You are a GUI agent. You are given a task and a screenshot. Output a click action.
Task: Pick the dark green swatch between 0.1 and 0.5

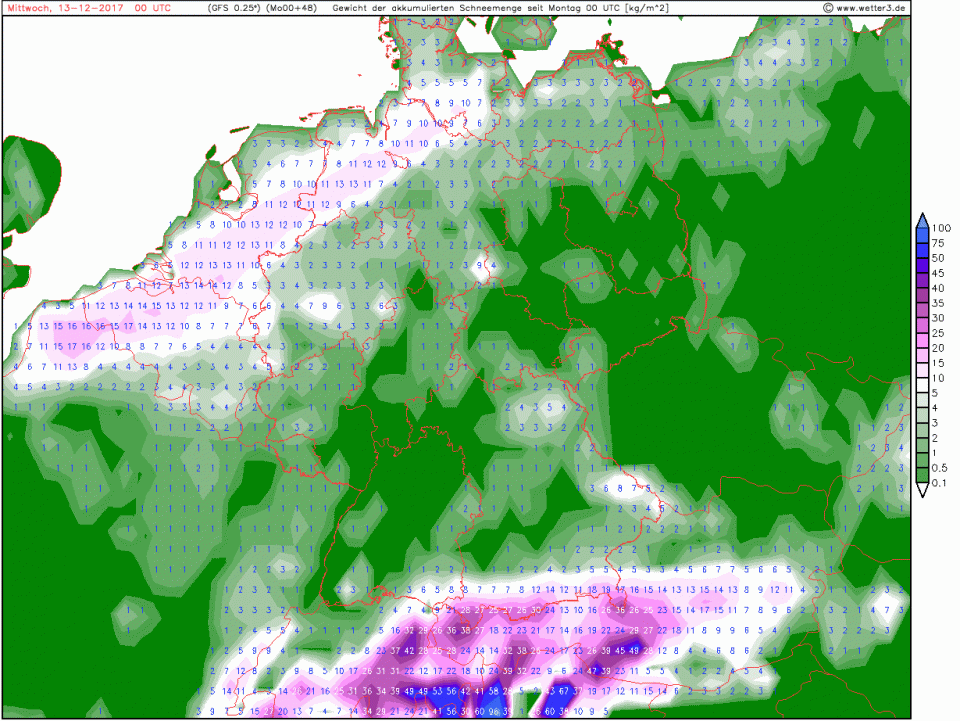click(921, 476)
